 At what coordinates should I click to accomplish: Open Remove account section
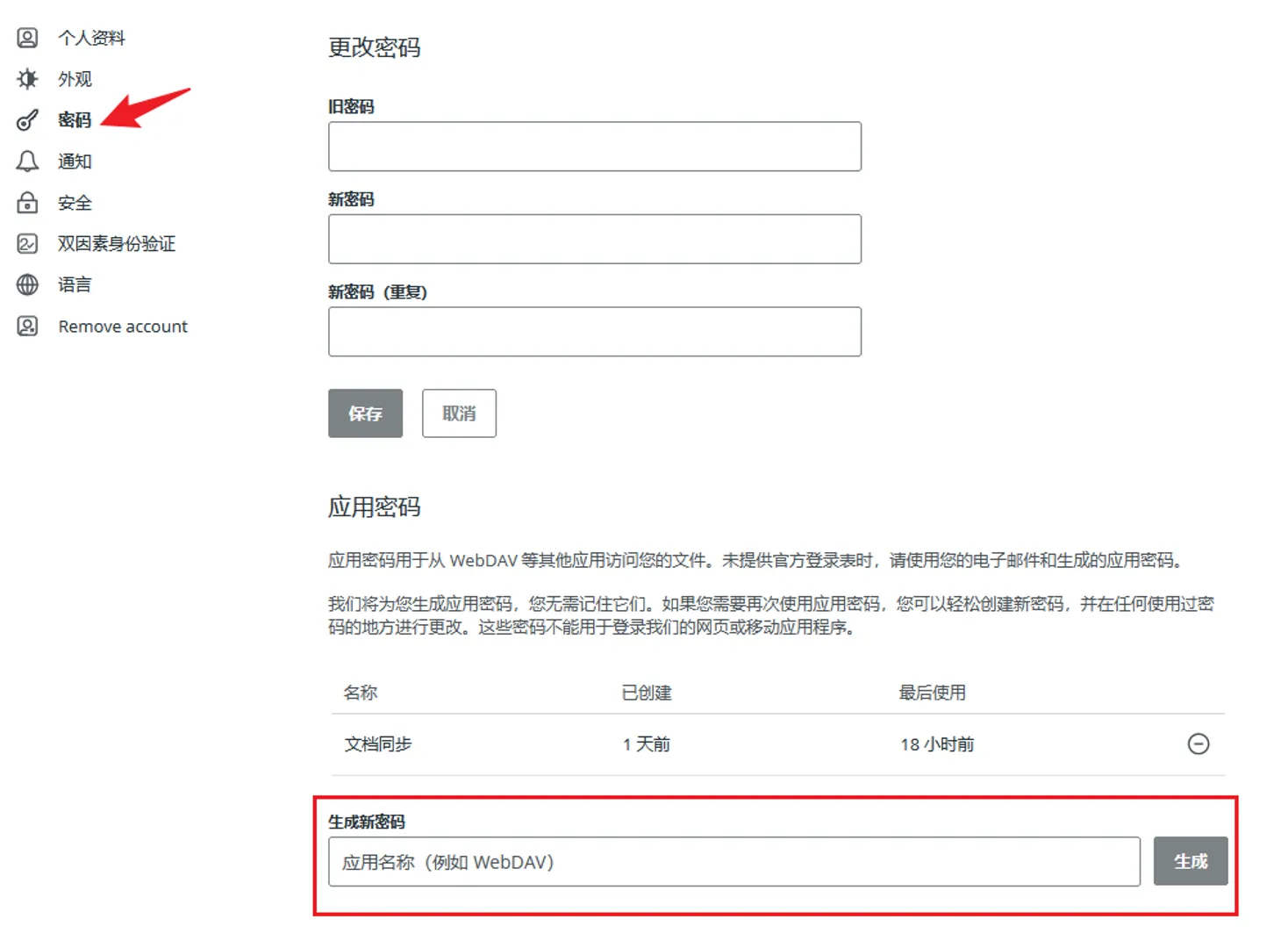123,327
